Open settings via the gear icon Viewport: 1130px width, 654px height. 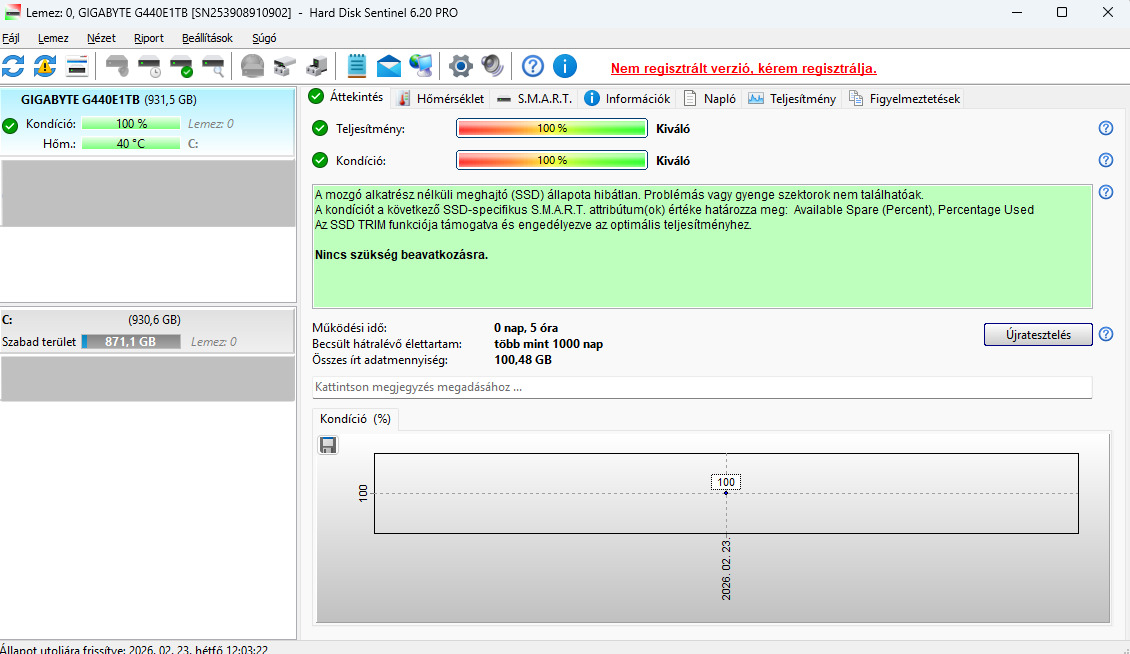click(x=461, y=66)
